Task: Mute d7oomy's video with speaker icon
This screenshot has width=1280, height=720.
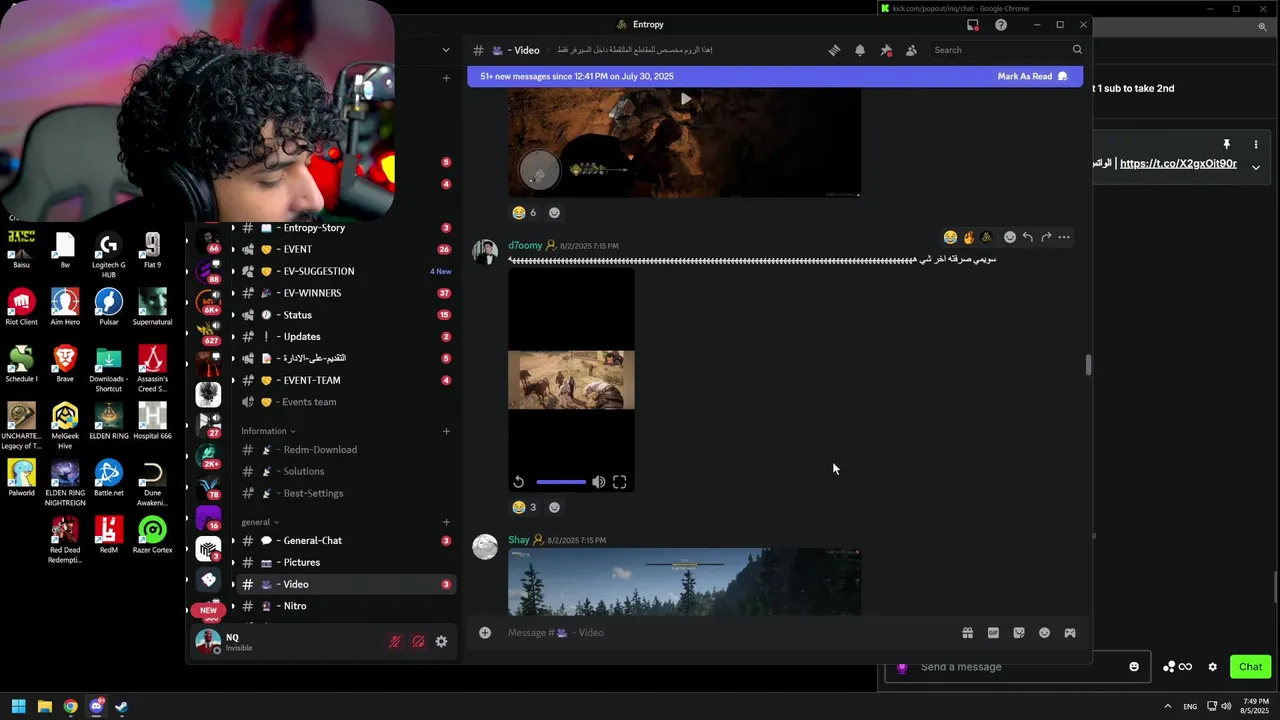Action: pos(598,482)
